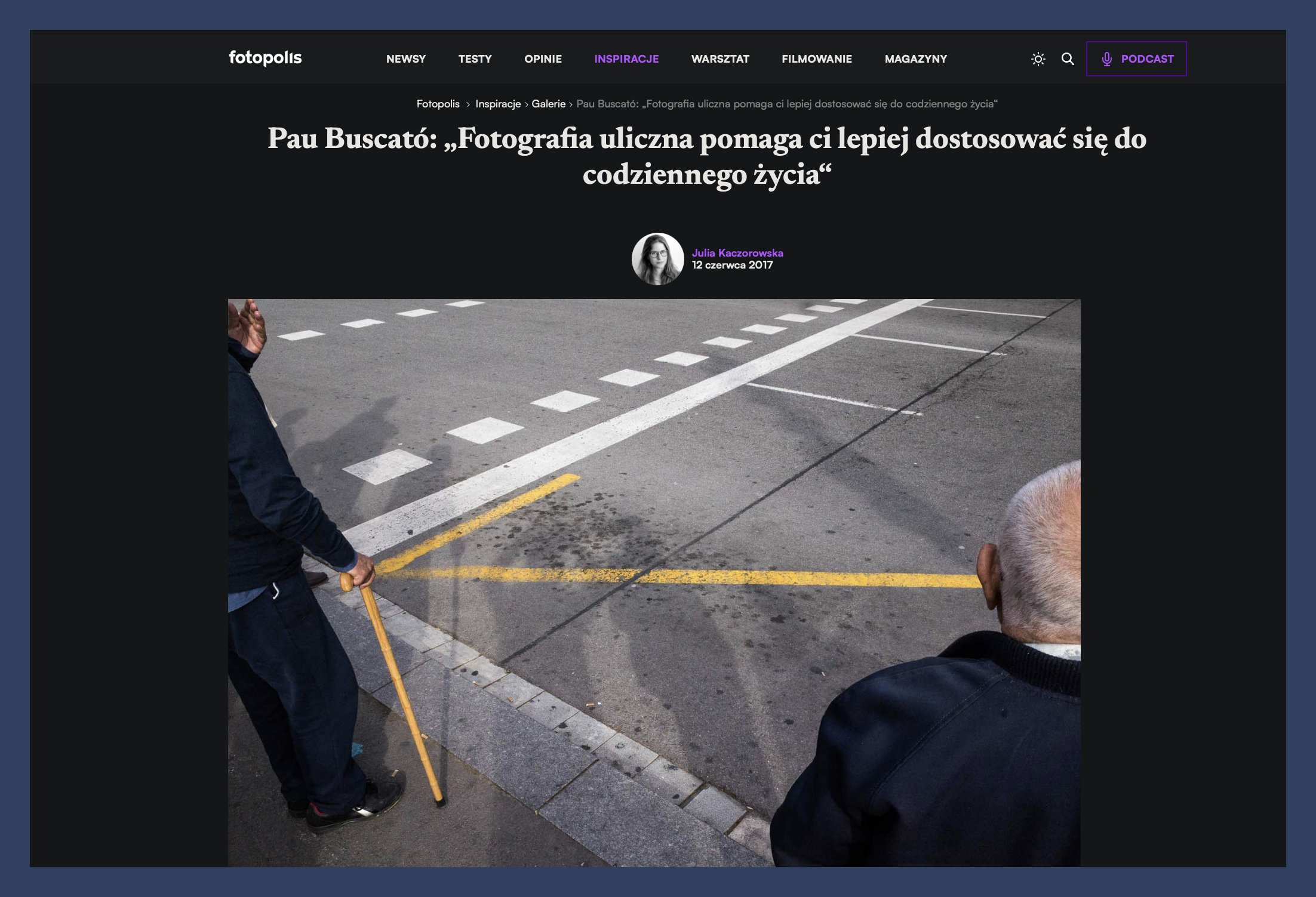This screenshot has height=897, width=1316.
Task: Select the fotopolis logo to go home
Action: (265, 58)
